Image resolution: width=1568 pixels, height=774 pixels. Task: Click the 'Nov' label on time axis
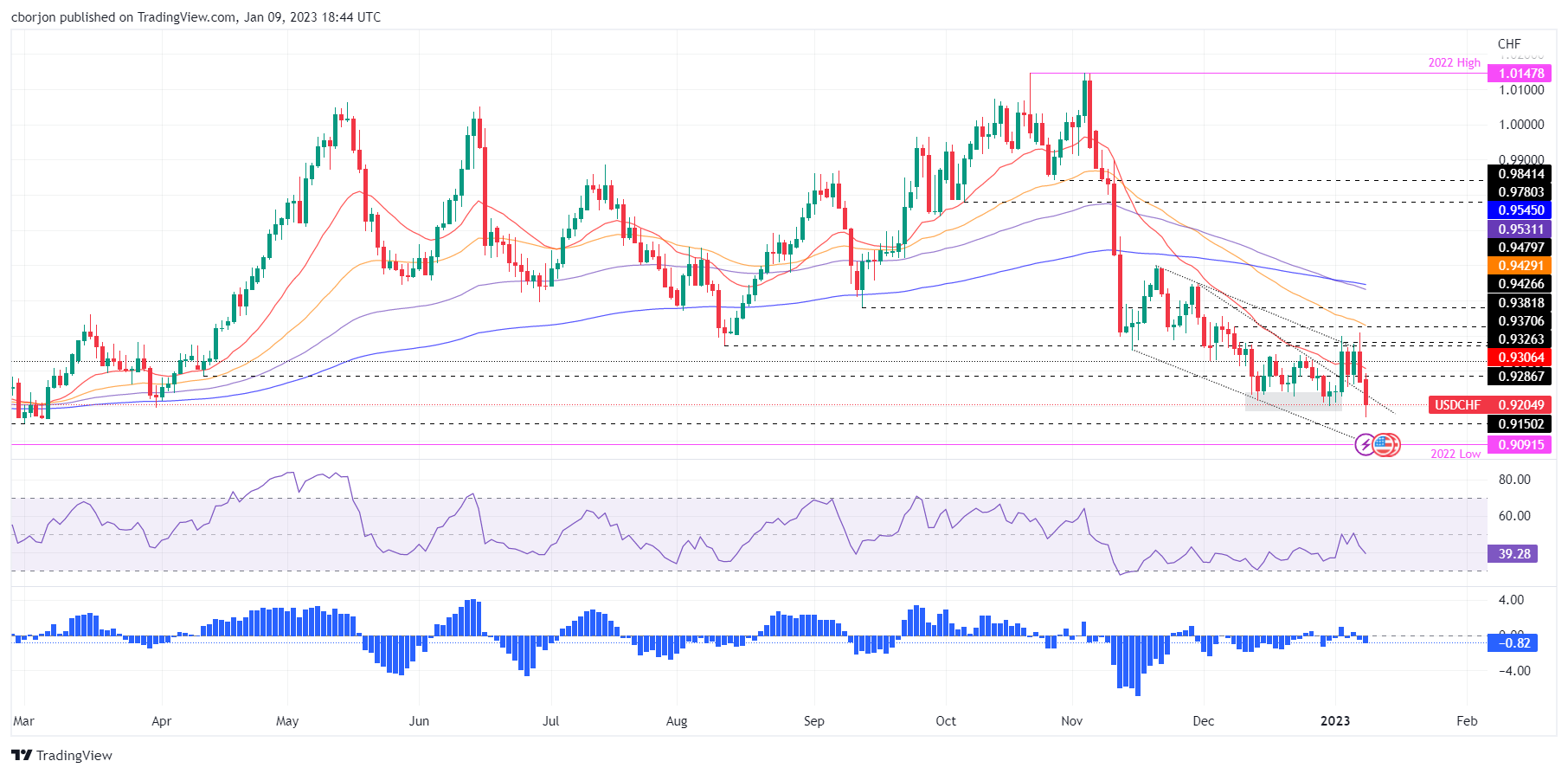point(1072,721)
